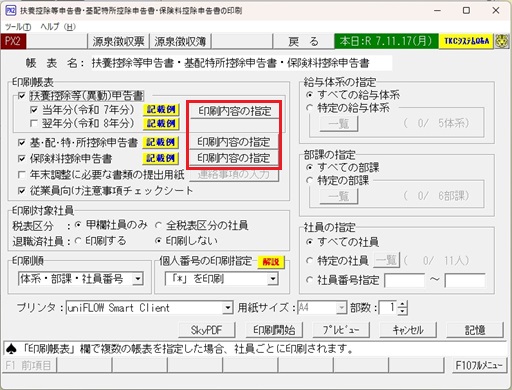Select すべての給与体系 radio button
The height and width of the screenshot is (390, 512).
point(309,95)
